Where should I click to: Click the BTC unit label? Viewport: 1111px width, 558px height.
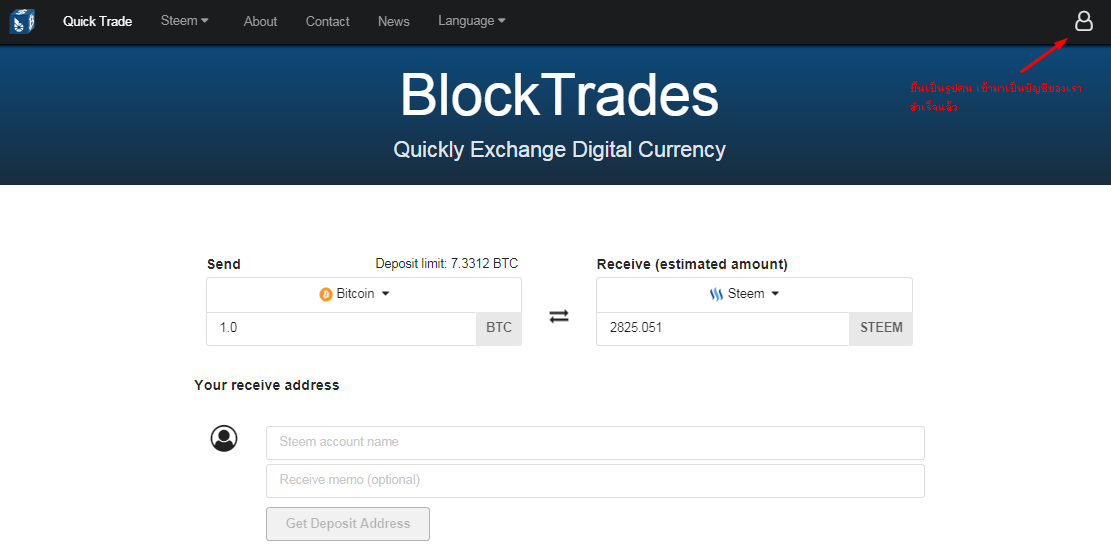pos(499,328)
